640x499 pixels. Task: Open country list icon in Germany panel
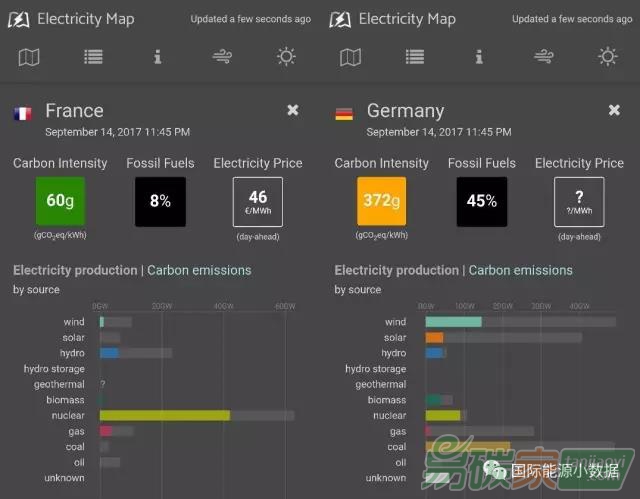415,57
